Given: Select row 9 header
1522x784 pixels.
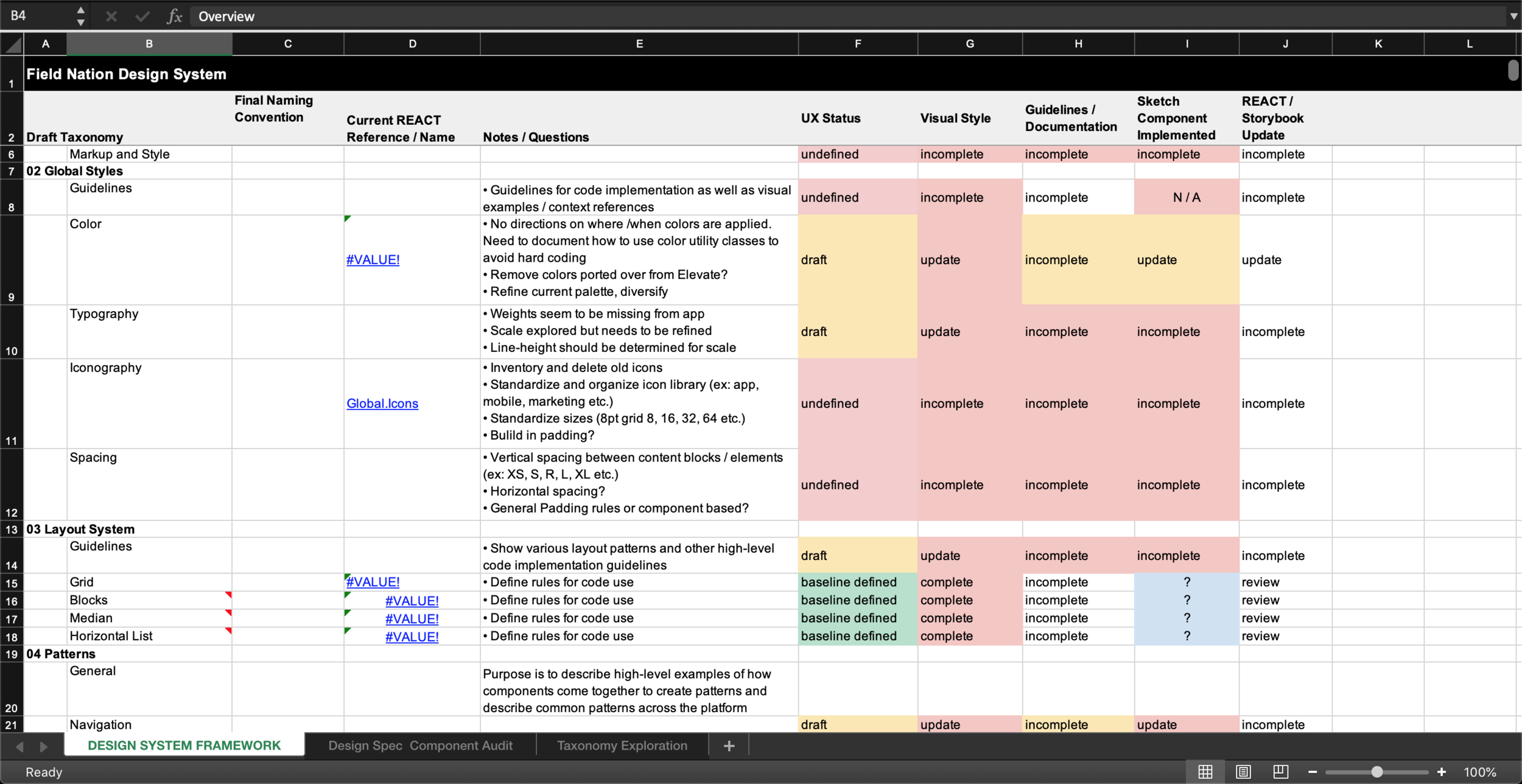Looking at the screenshot, I should click(x=12, y=260).
